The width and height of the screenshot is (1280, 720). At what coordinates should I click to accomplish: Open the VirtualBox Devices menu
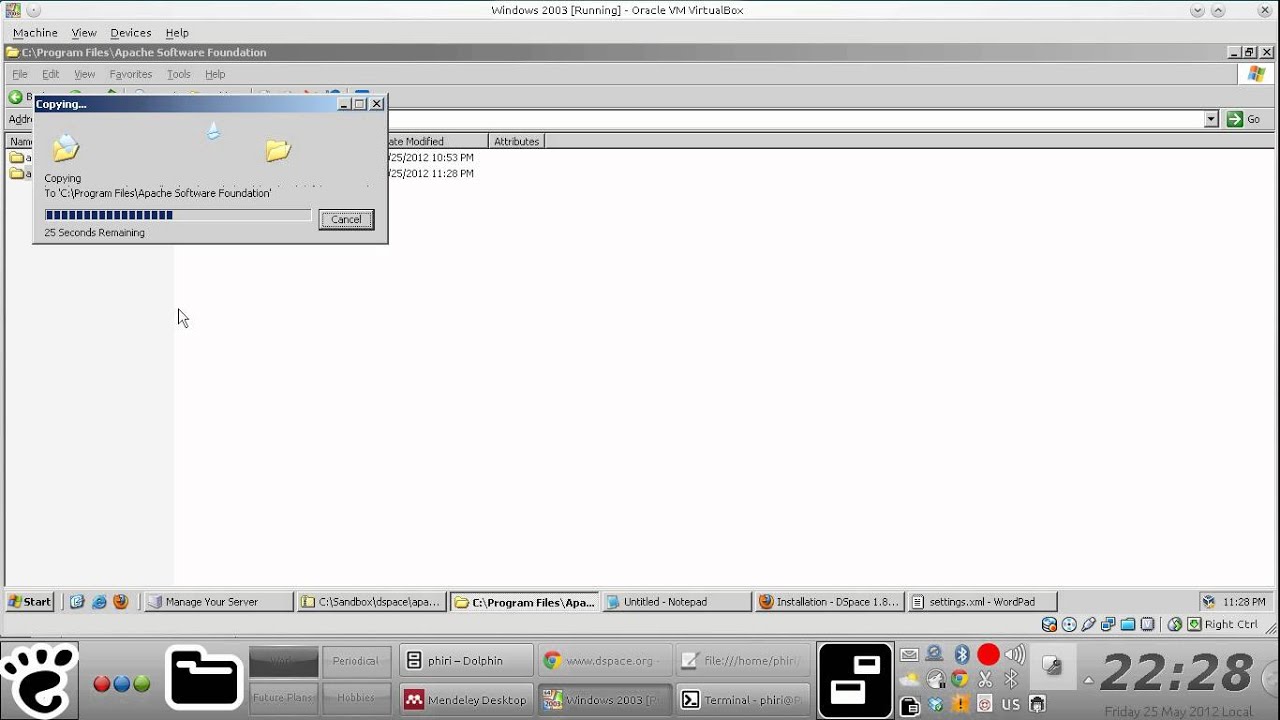click(x=130, y=33)
